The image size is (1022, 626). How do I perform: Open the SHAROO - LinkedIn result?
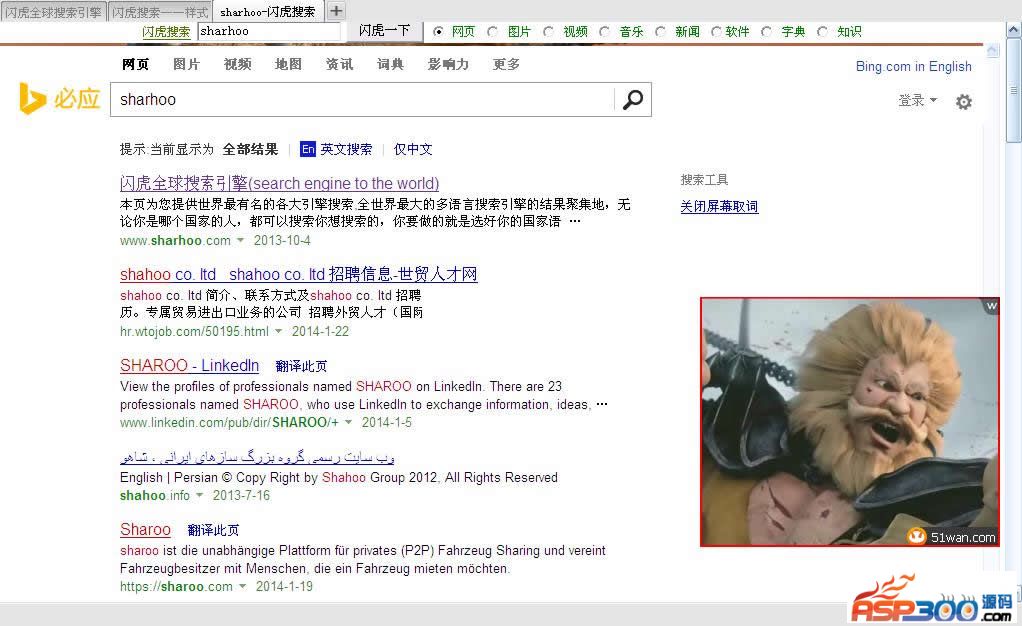tap(190, 366)
